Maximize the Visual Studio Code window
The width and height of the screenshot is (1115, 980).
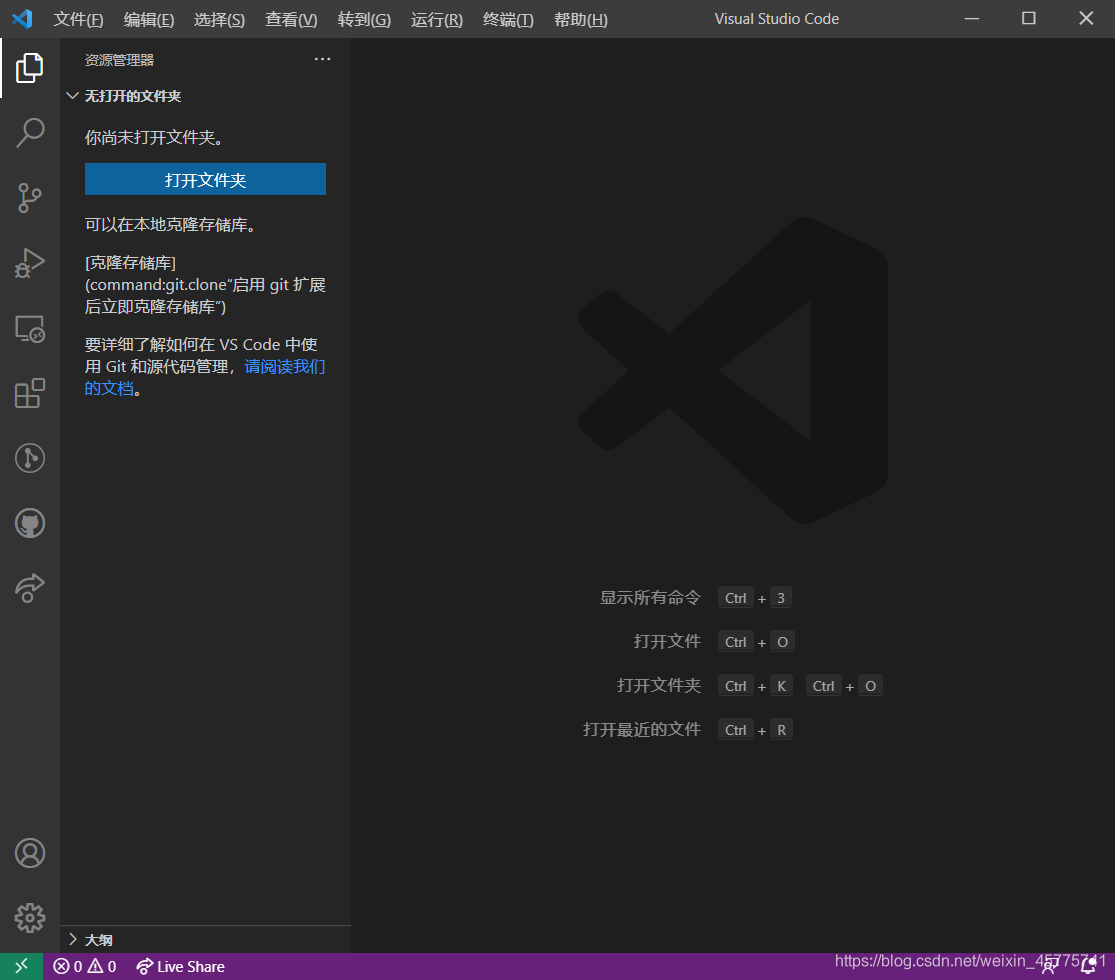point(1028,19)
